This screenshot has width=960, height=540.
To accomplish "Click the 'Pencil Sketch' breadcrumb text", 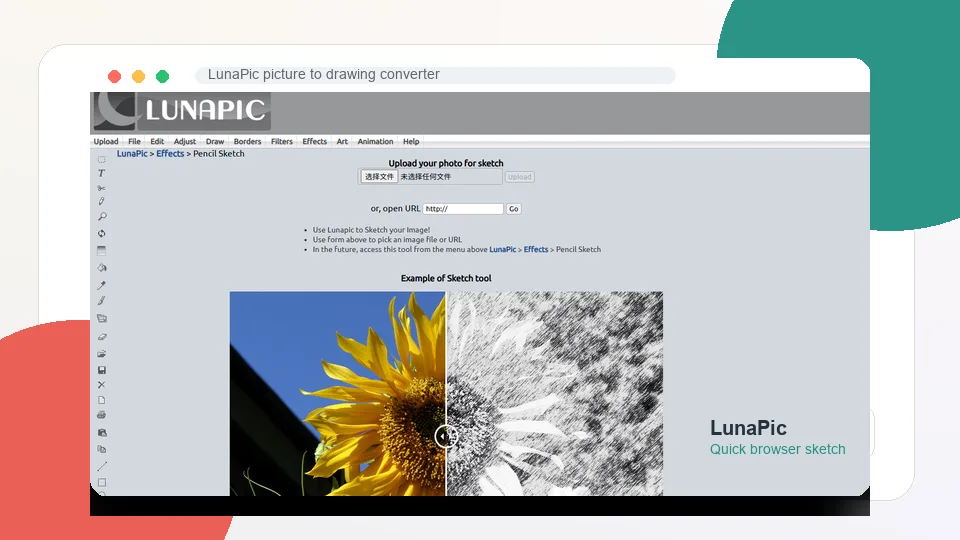I will [x=219, y=154].
